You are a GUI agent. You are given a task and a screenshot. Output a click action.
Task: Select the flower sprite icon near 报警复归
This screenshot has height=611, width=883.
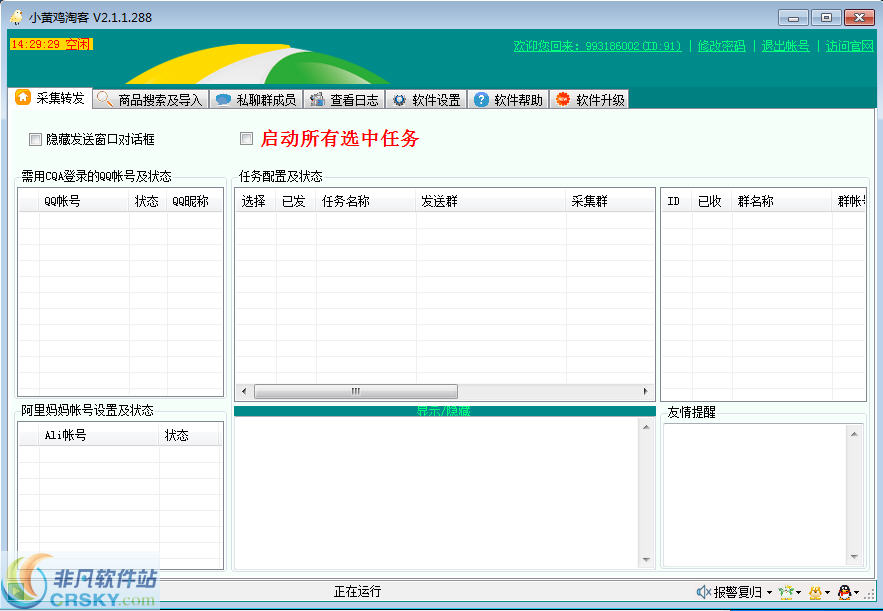click(x=785, y=592)
